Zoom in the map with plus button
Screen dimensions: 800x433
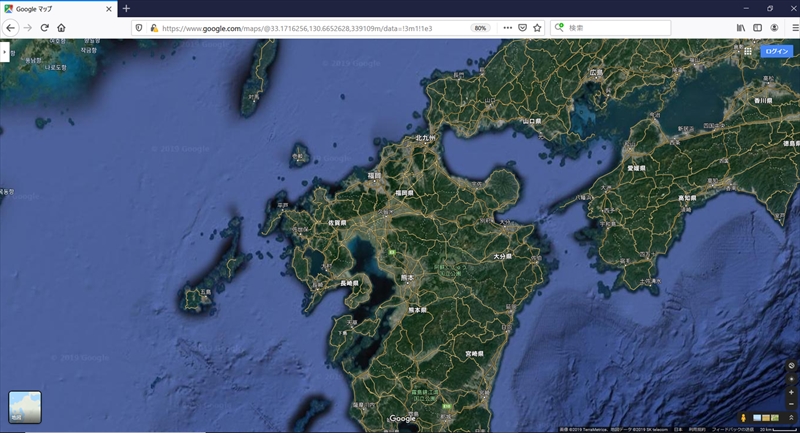pos(791,392)
